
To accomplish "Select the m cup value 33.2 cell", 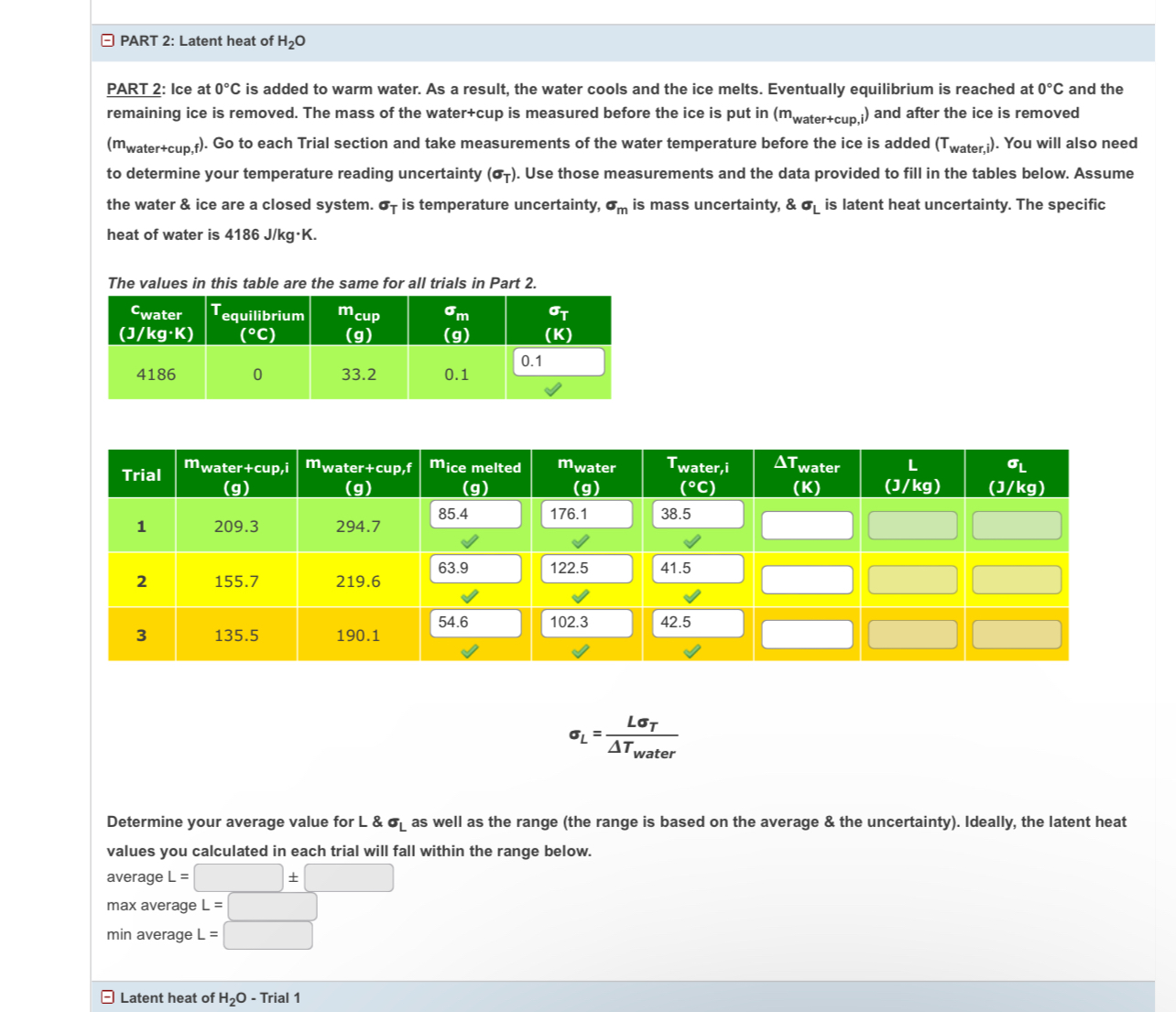I will 359,374.
